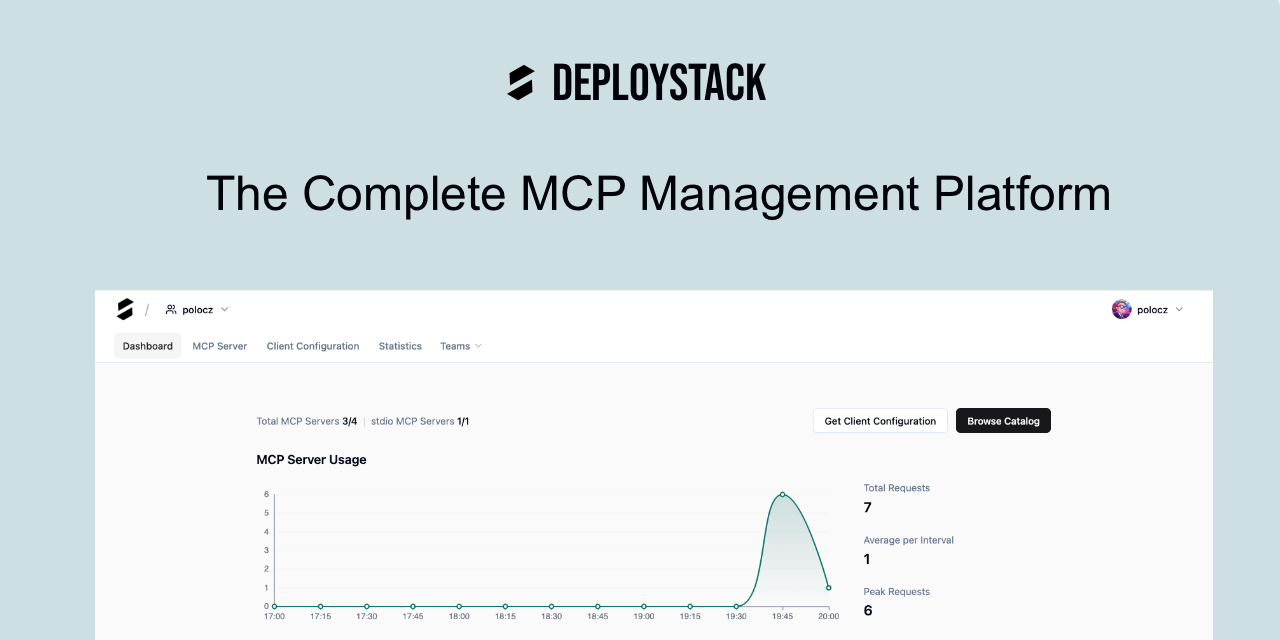Open the Total MCP Servers 3/4 link
Screen dimensions: 1280x640
306,421
